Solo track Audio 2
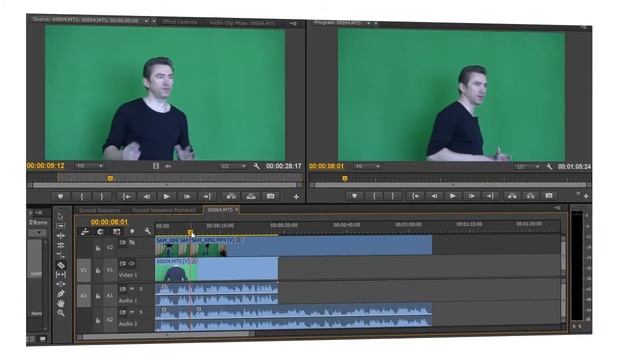 pos(141,312)
